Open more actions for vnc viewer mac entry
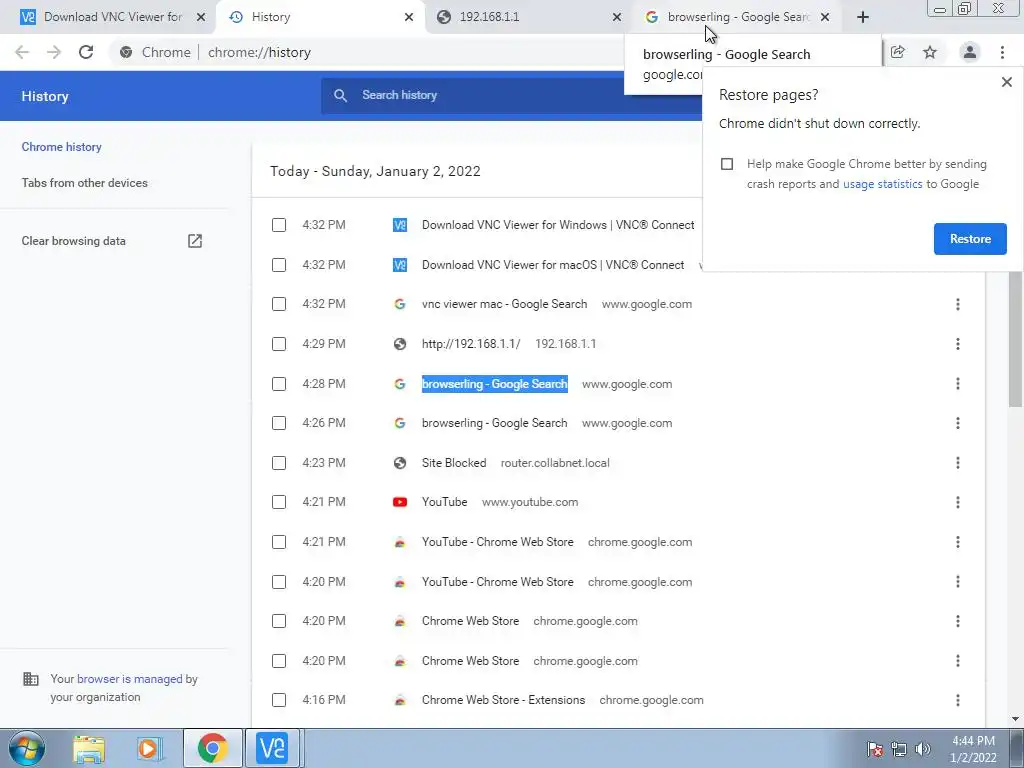The width and height of the screenshot is (1024, 768). [x=957, y=304]
